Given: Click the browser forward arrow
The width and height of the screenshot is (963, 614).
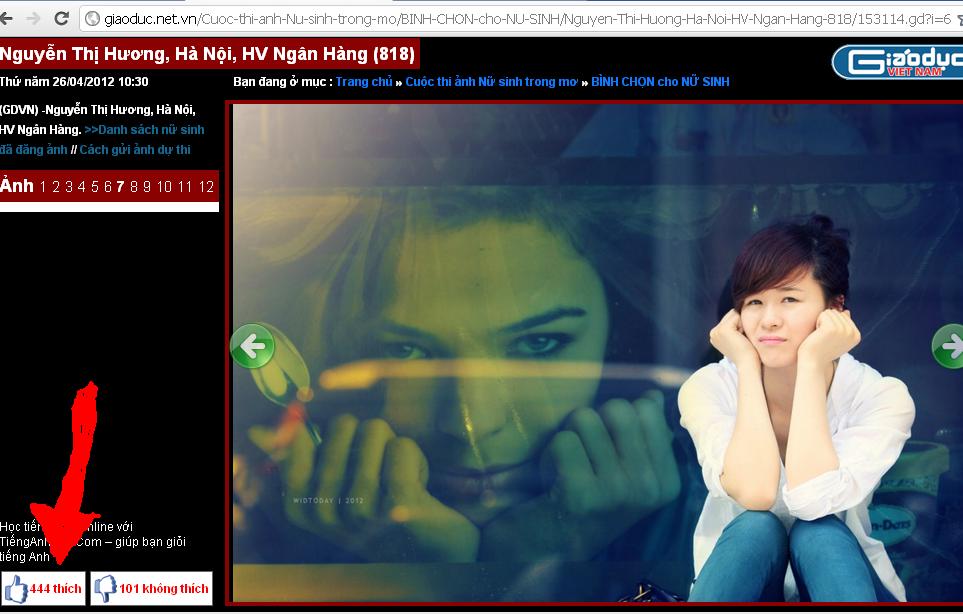Looking at the screenshot, I should point(34,18).
